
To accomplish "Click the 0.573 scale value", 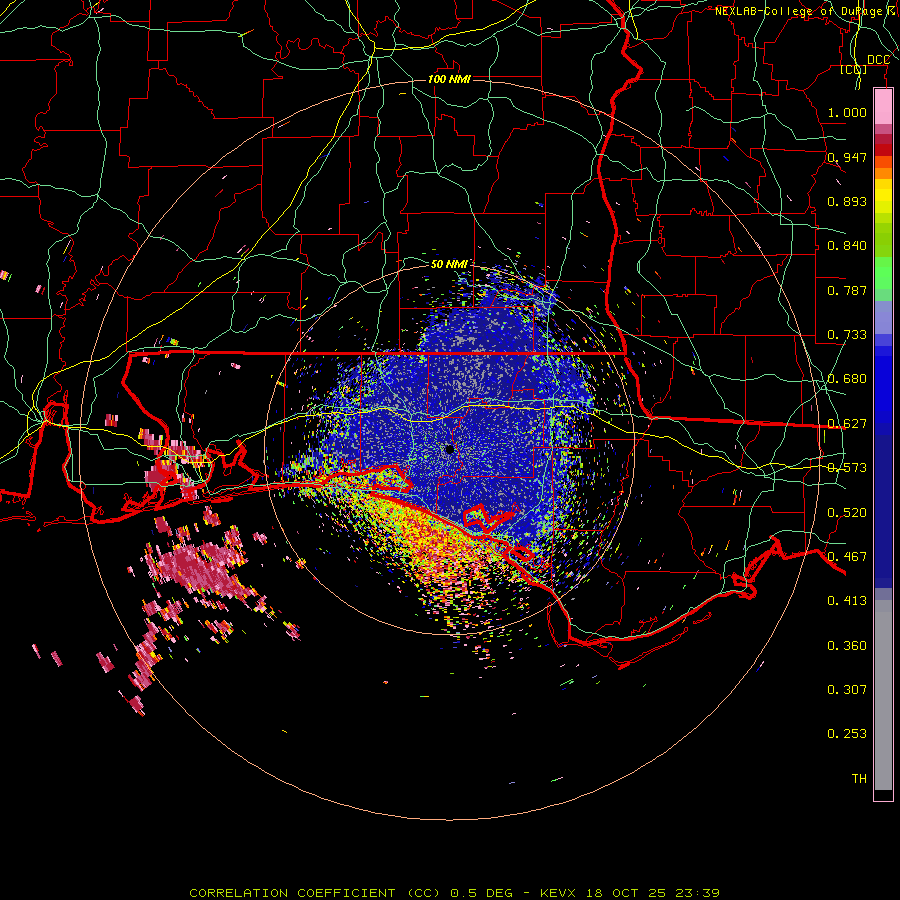I will pos(847,467).
